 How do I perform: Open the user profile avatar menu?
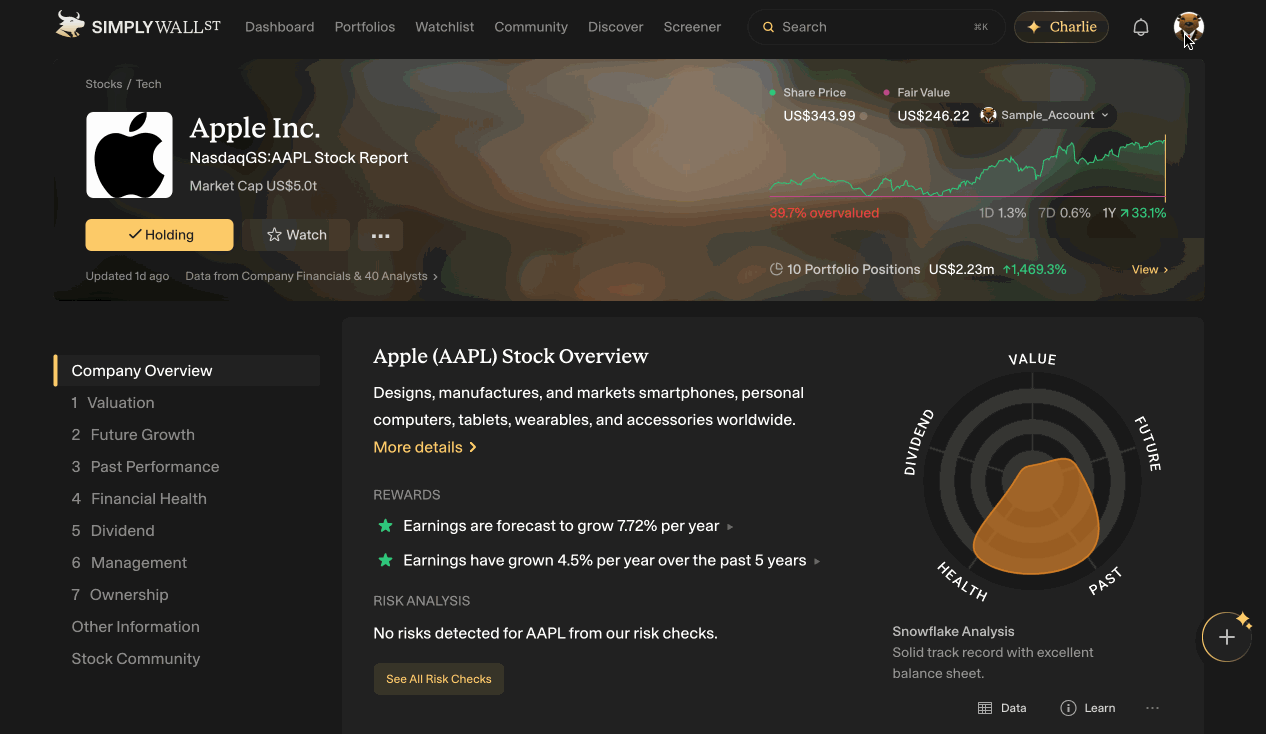pos(1189,27)
